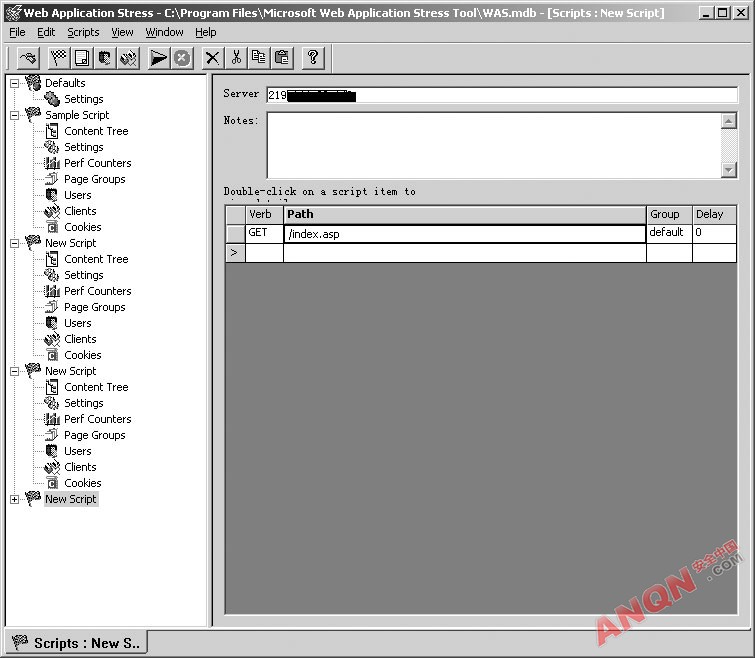Viewport: 755px width, 658px height.
Task: Click the Clients icon under Sample Script
Action: click(x=52, y=211)
